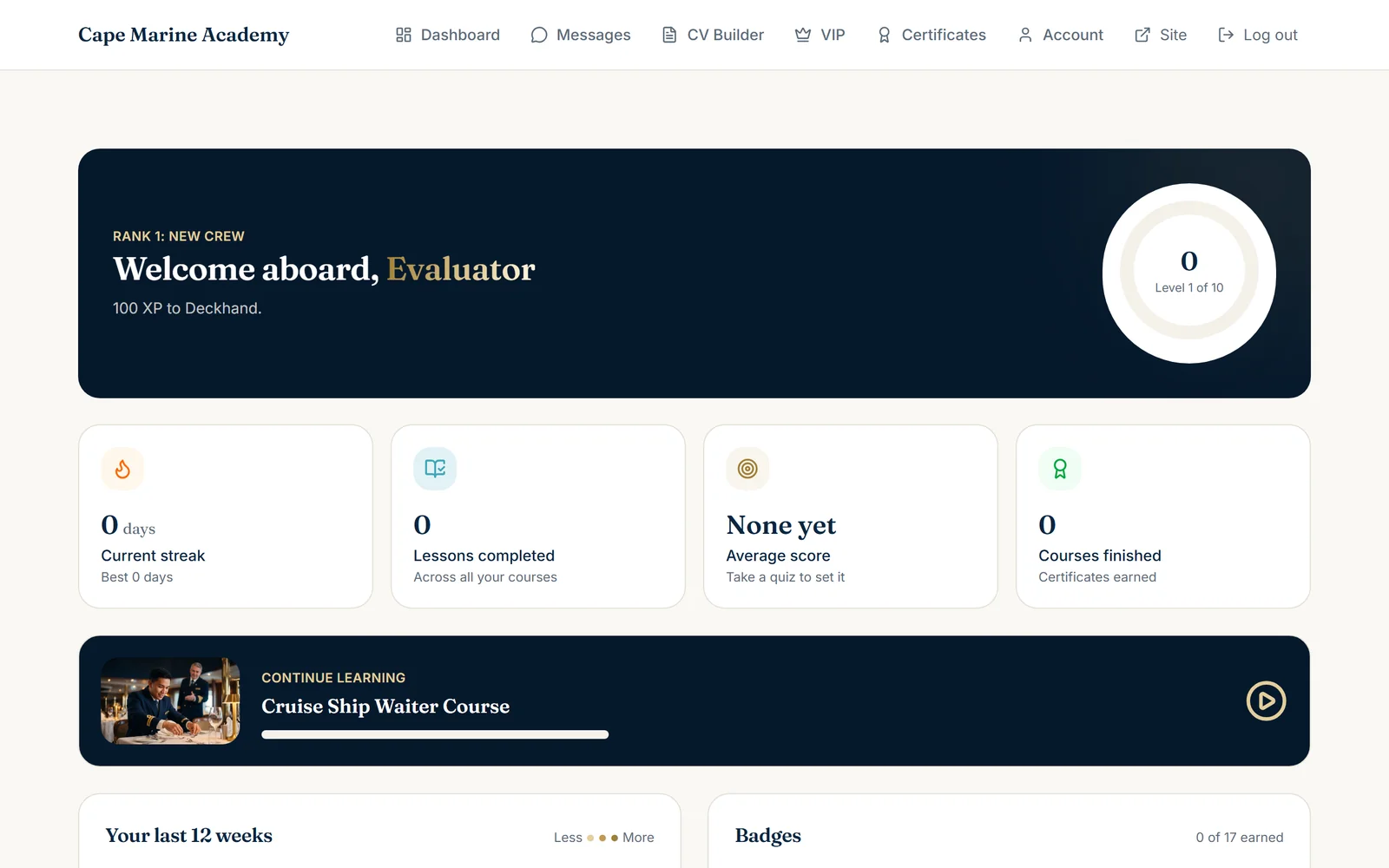The height and width of the screenshot is (868, 1389).
Task: Click the Log out nav item
Action: 1258,35
